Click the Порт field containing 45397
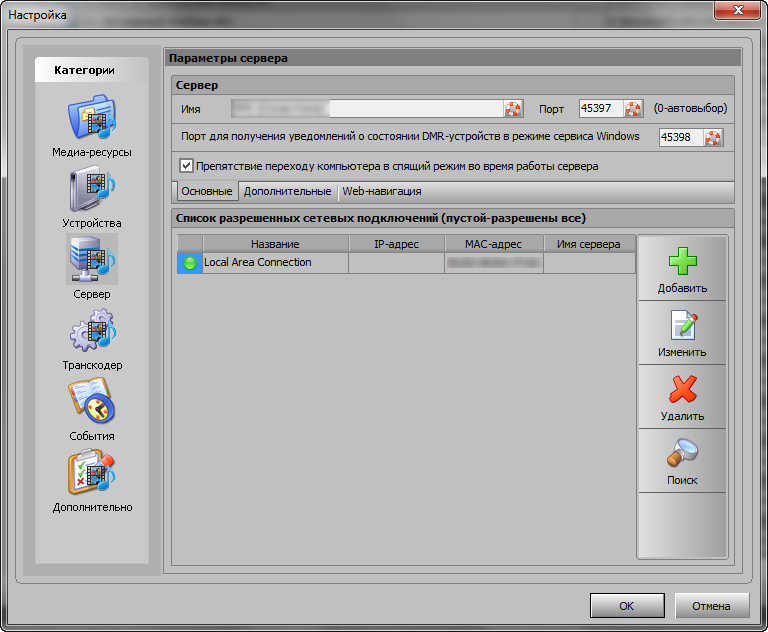The image size is (768, 632). (600, 109)
